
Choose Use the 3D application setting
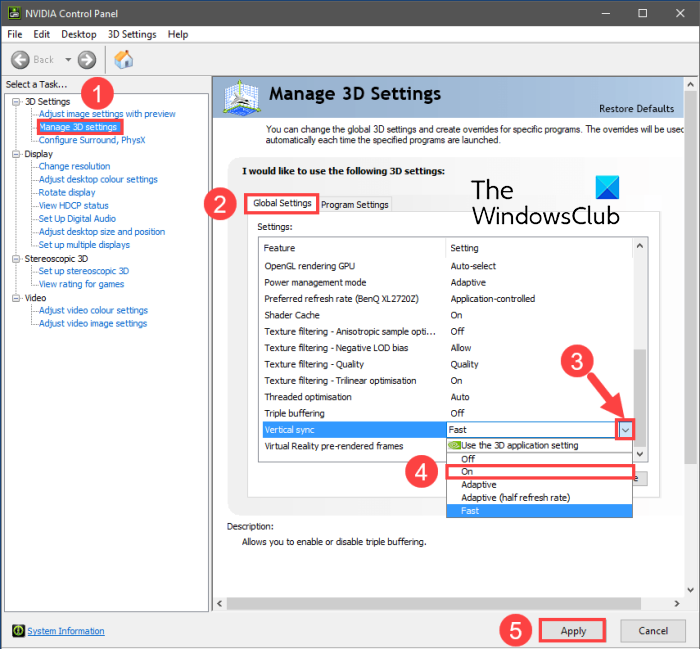539,445
